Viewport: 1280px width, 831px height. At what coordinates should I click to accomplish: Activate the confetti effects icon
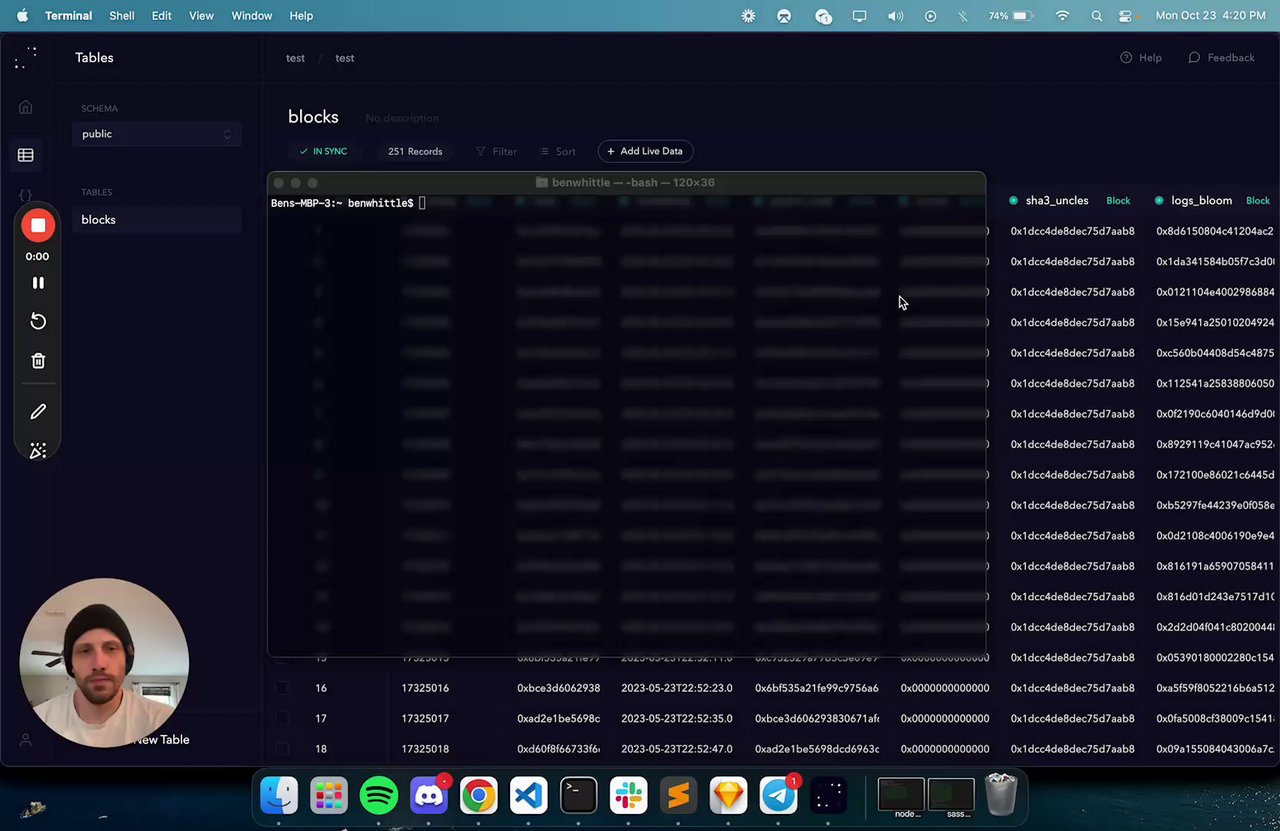pyautogui.click(x=38, y=451)
